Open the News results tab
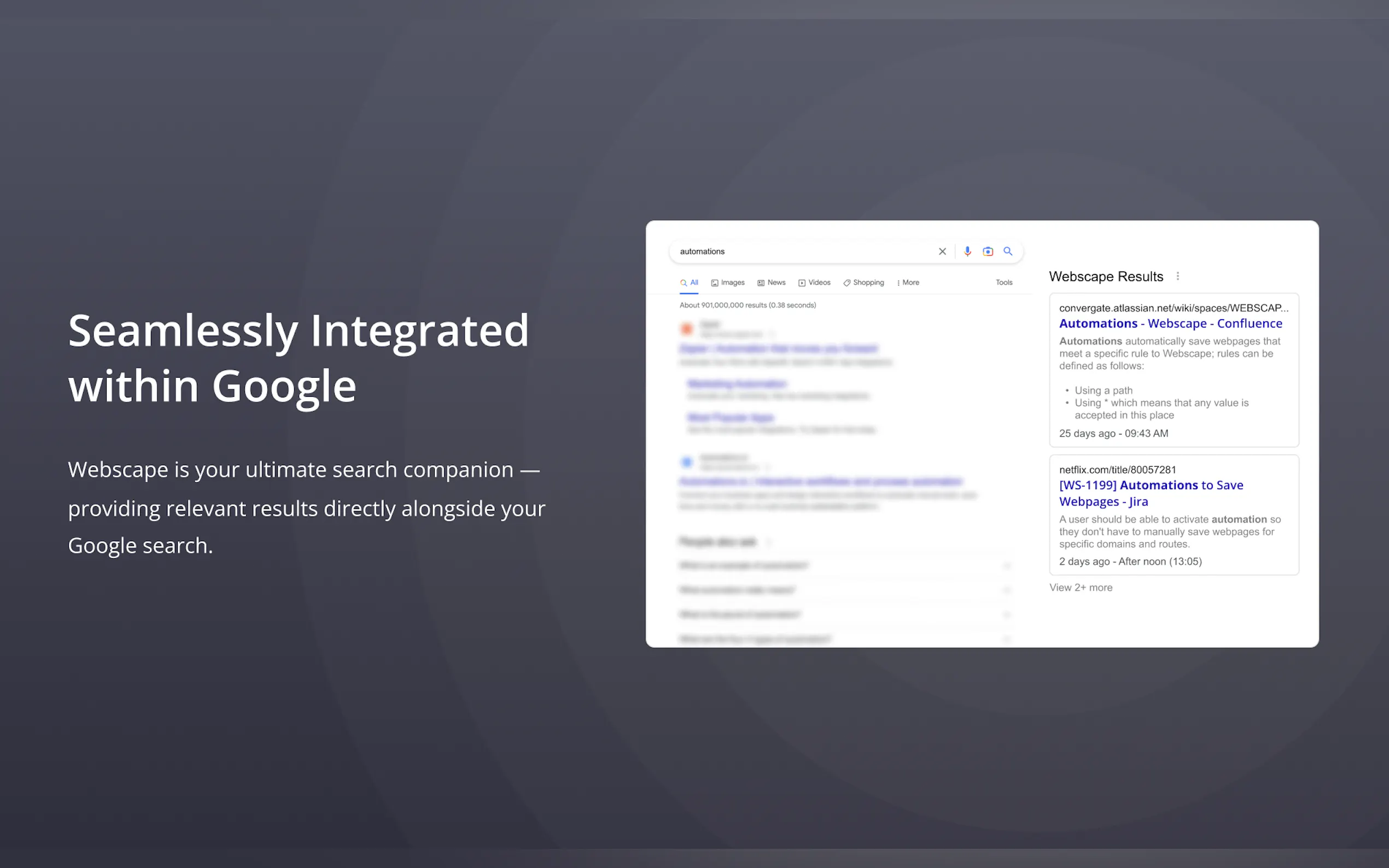 tap(771, 283)
